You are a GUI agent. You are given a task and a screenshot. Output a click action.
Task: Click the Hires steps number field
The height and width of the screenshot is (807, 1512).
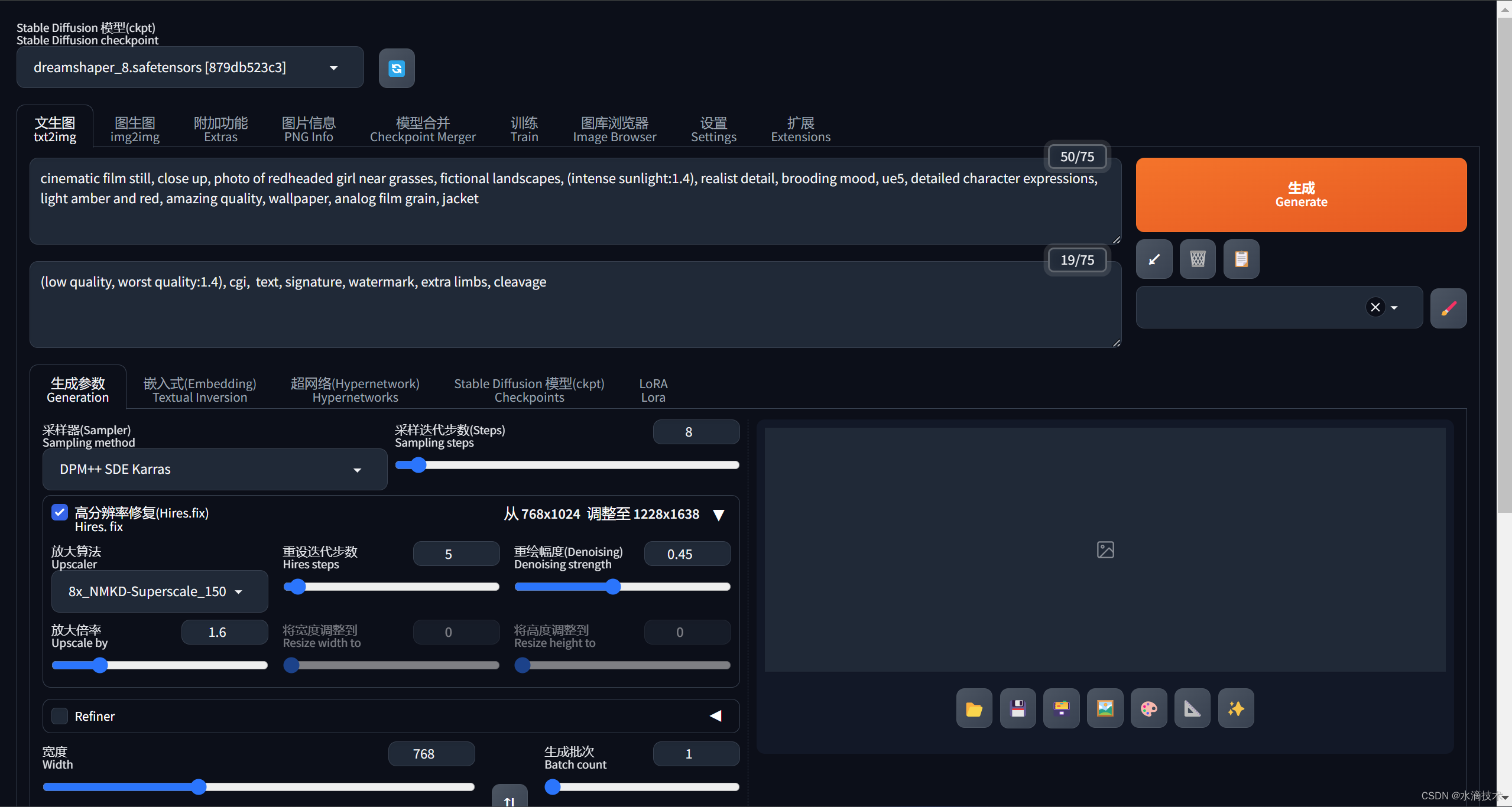(x=456, y=554)
